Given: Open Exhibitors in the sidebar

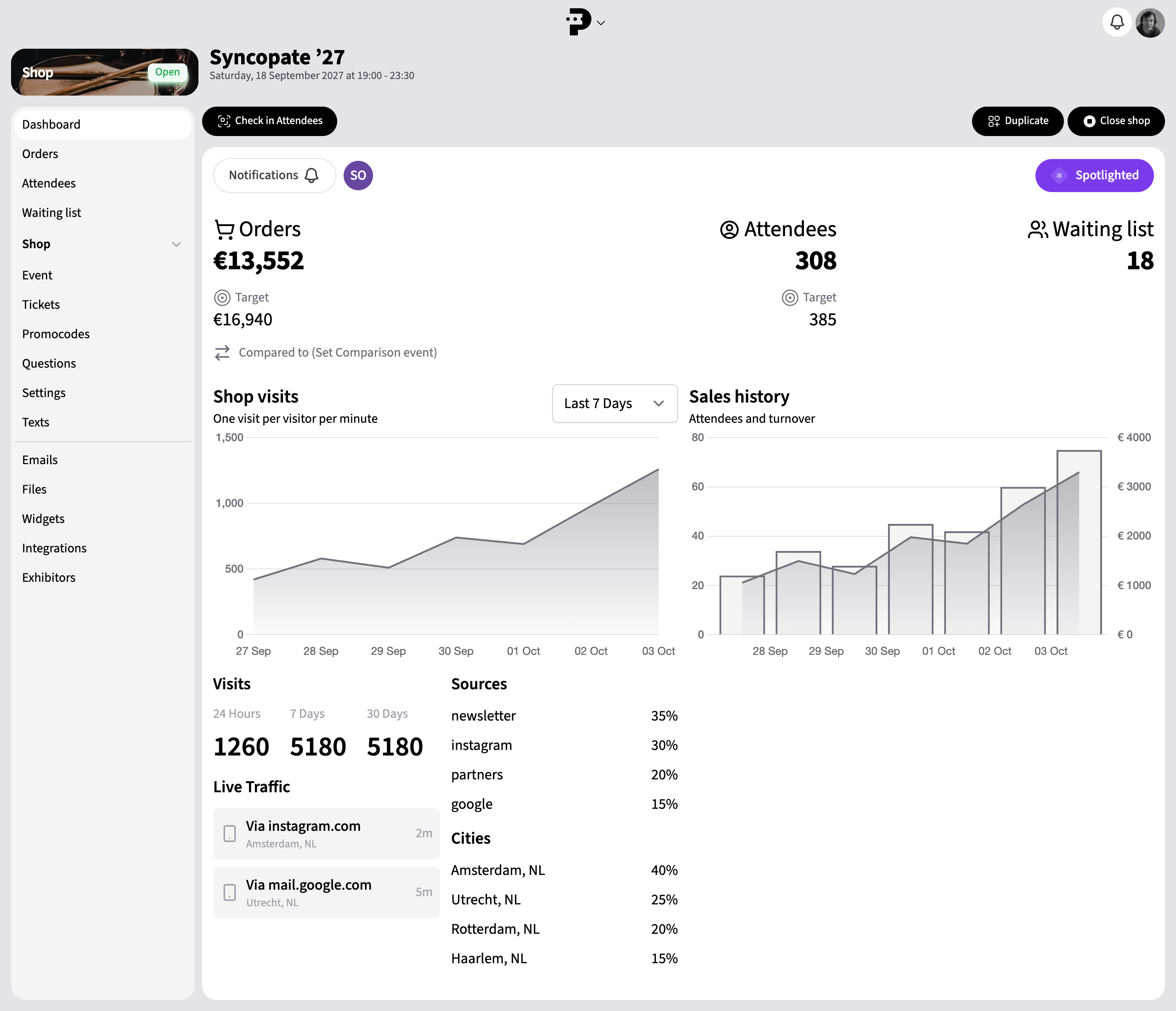Looking at the screenshot, I should [102, 579].
